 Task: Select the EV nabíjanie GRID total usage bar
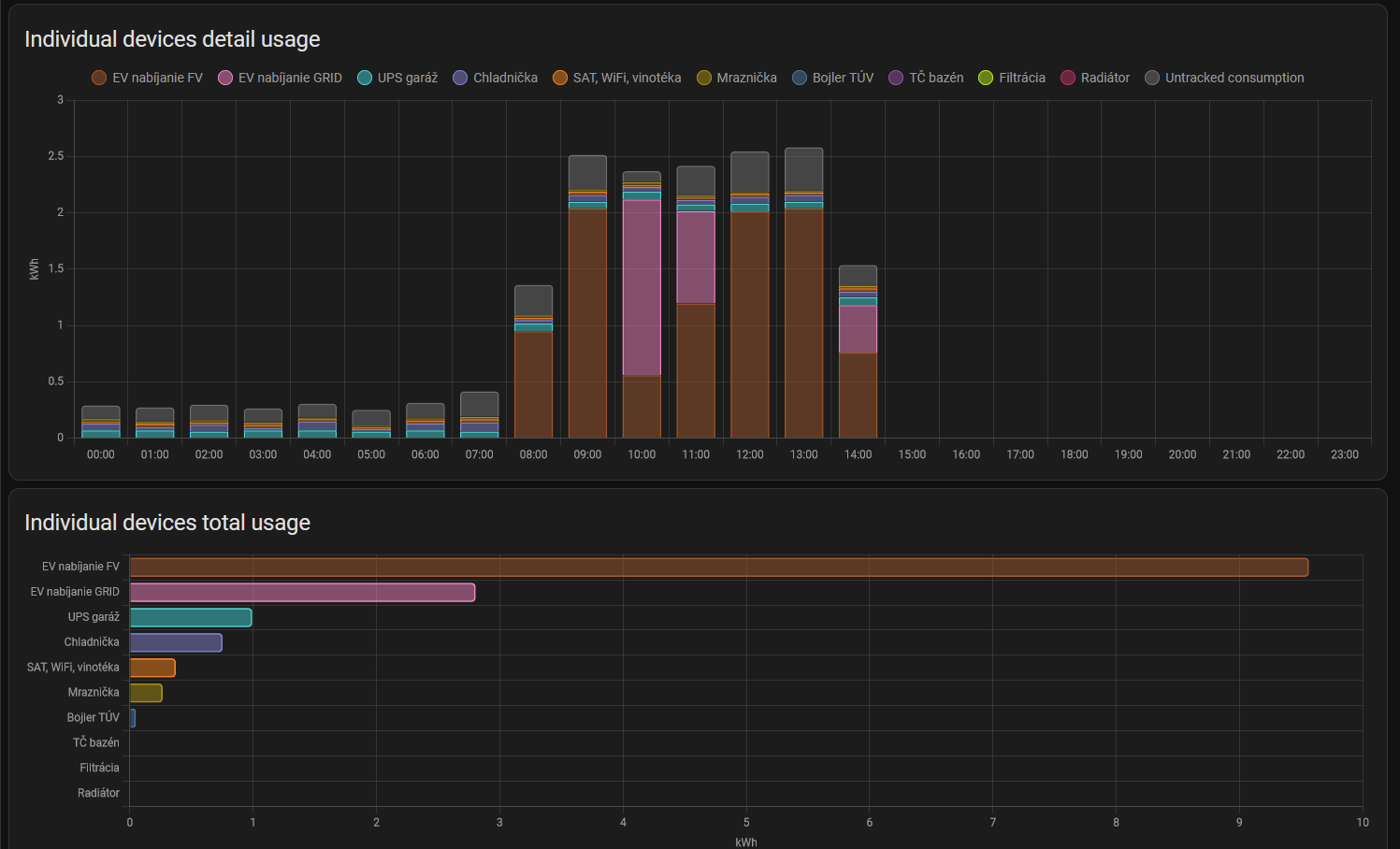click(302, 592)
